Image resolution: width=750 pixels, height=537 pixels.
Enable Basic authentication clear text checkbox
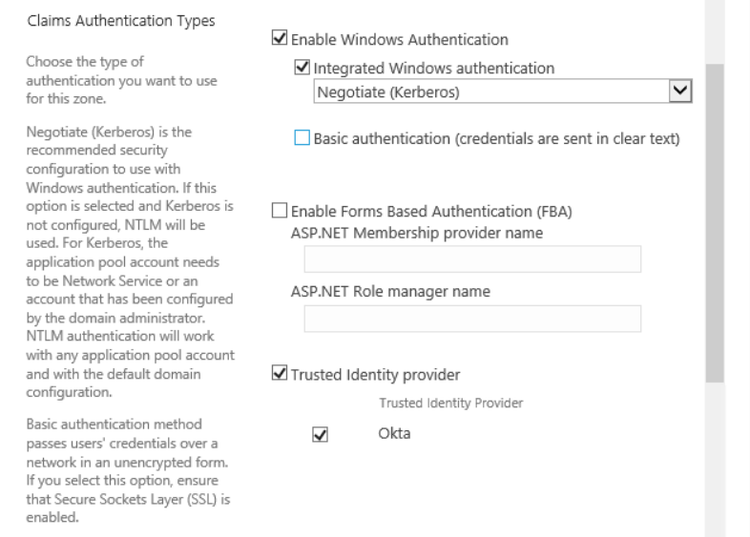tap(302, 139)
